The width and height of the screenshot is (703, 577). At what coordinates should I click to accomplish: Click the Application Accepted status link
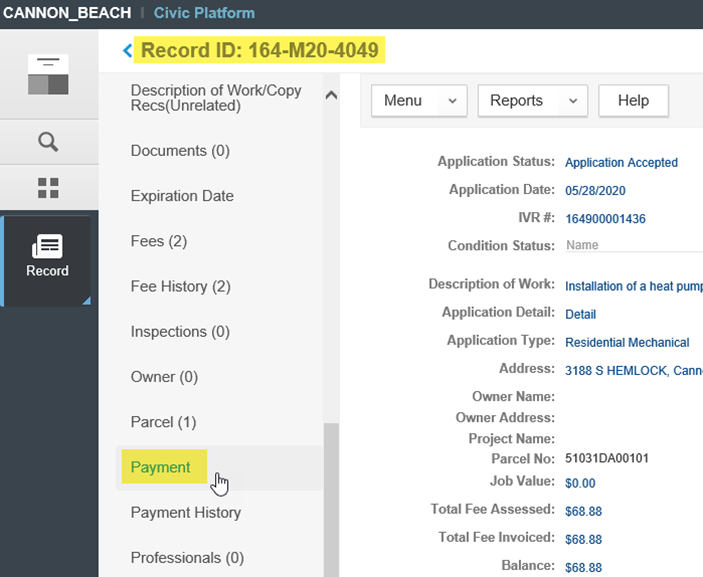(621, 162)
